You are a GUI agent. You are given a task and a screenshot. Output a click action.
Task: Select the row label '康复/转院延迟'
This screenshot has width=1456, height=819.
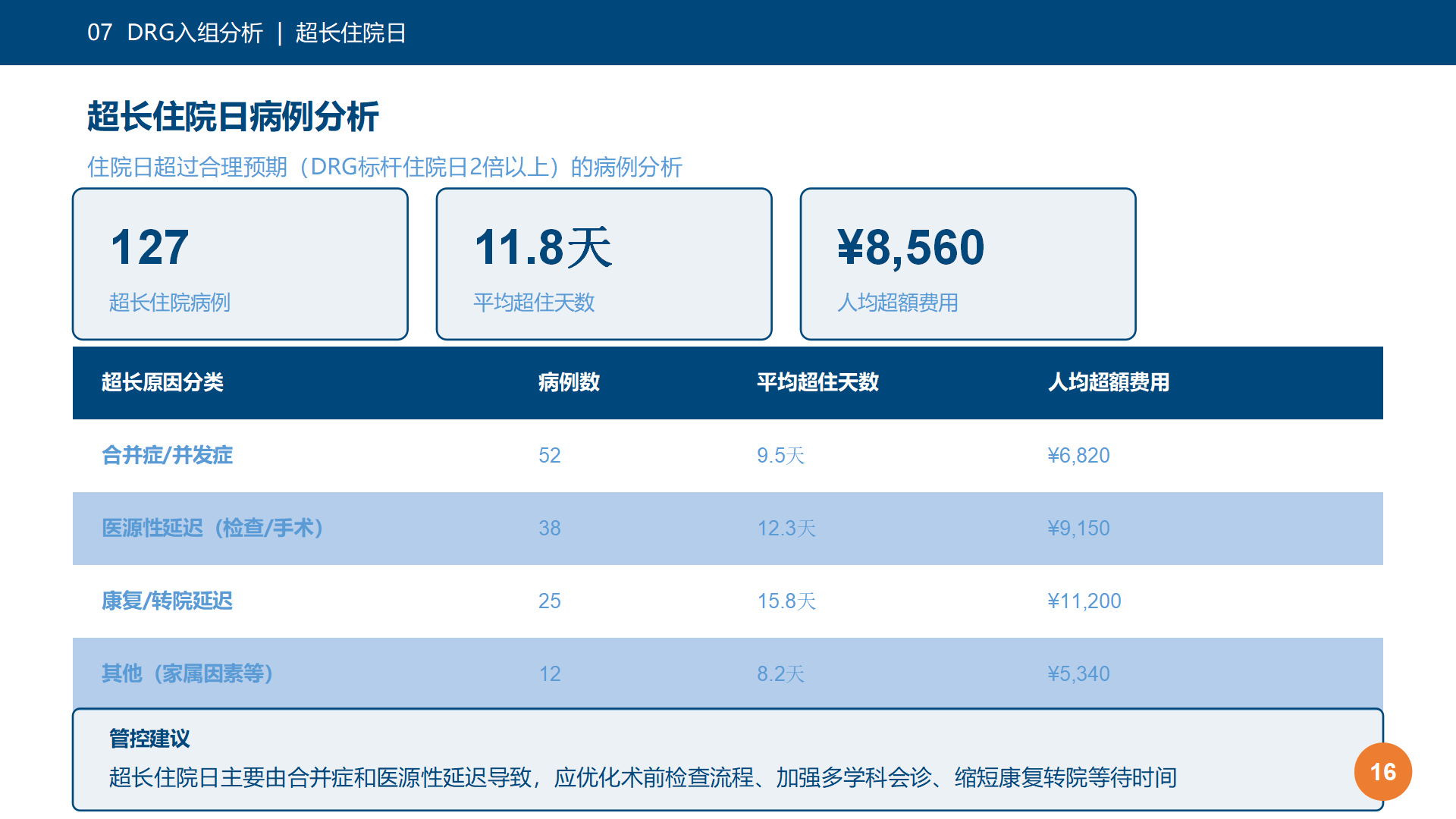(x=167, y=601)
